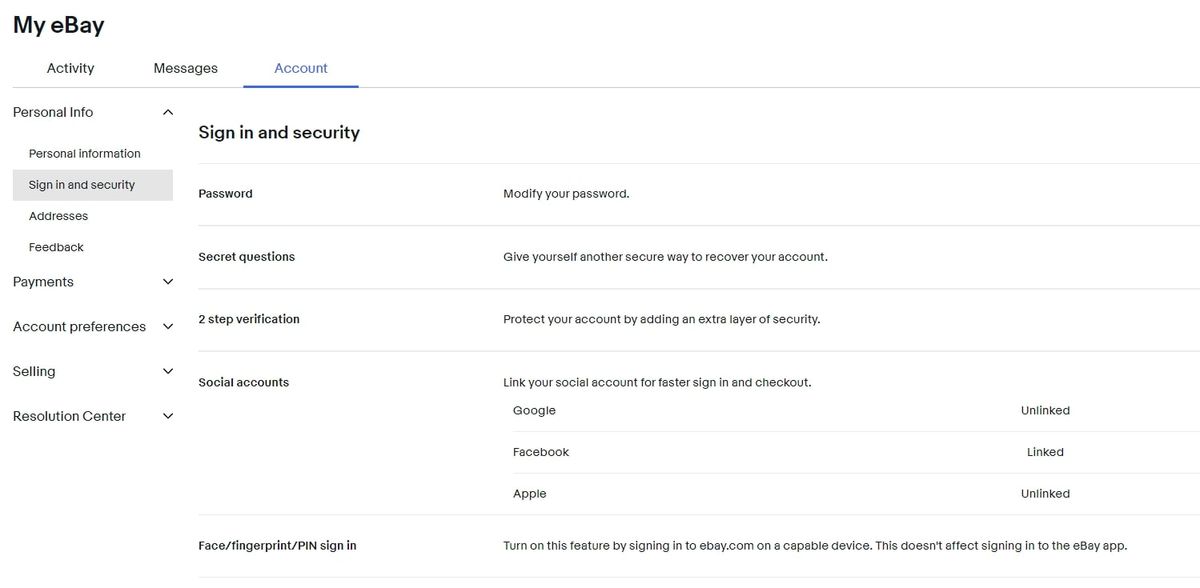The image size is (1200, 588).
Task: Link your Apple account
Action: [x=1045, y=493]
